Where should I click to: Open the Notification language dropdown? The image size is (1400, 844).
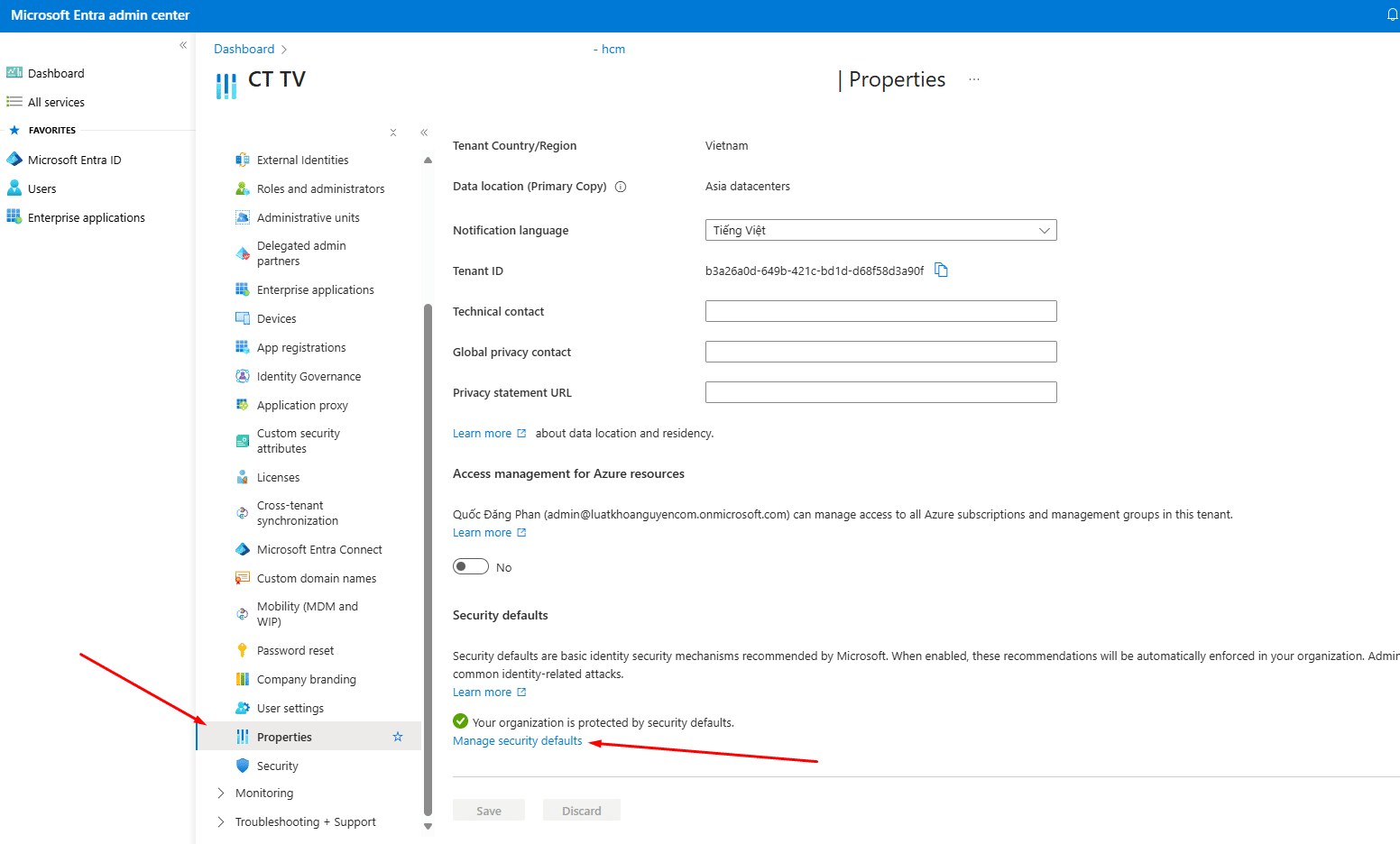tap(880, 230)
